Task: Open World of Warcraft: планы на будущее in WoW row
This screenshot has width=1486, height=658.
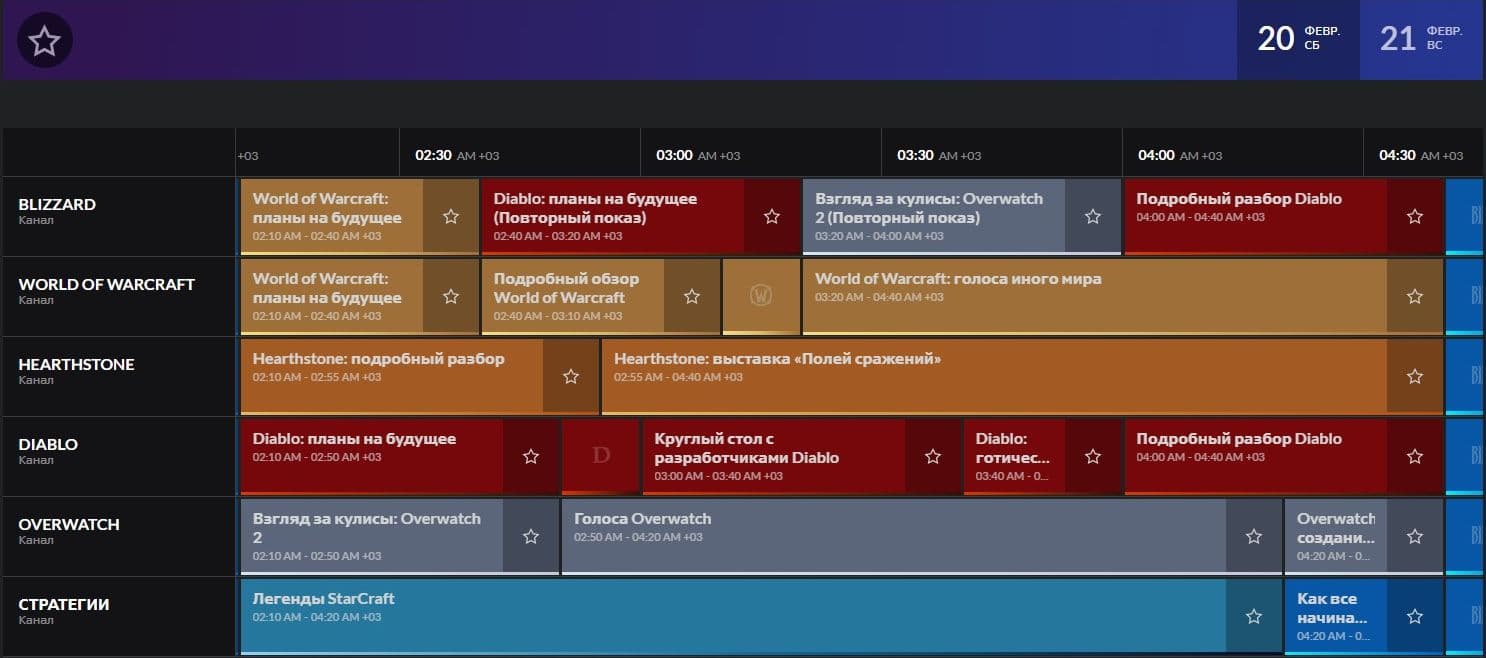Action: click(332, 296)
